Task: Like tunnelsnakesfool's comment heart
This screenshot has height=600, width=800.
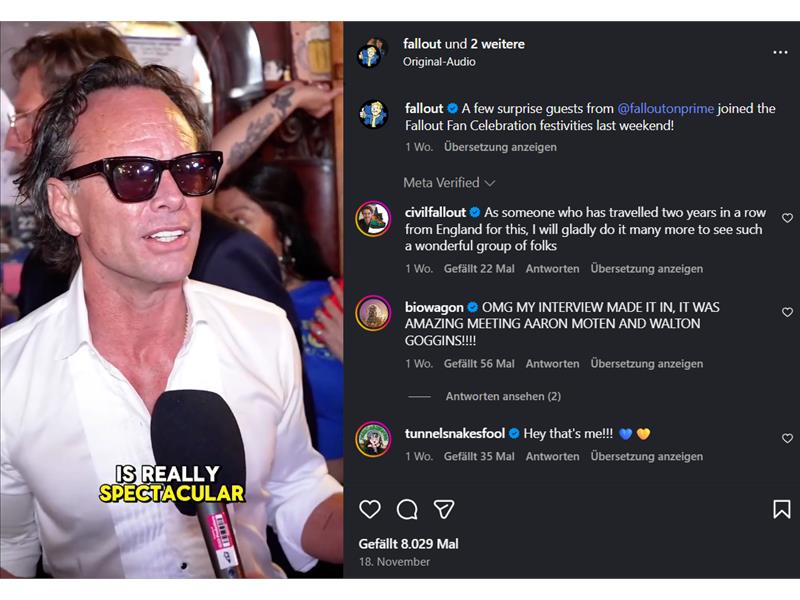Action: click(x=787, y=438)
